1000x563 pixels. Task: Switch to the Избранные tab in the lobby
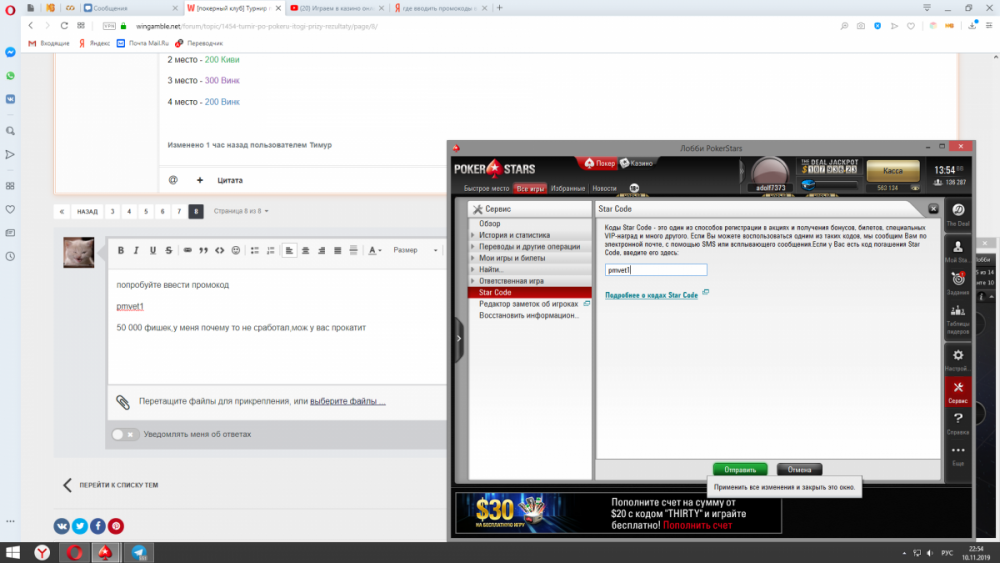(x=567, y=188)
